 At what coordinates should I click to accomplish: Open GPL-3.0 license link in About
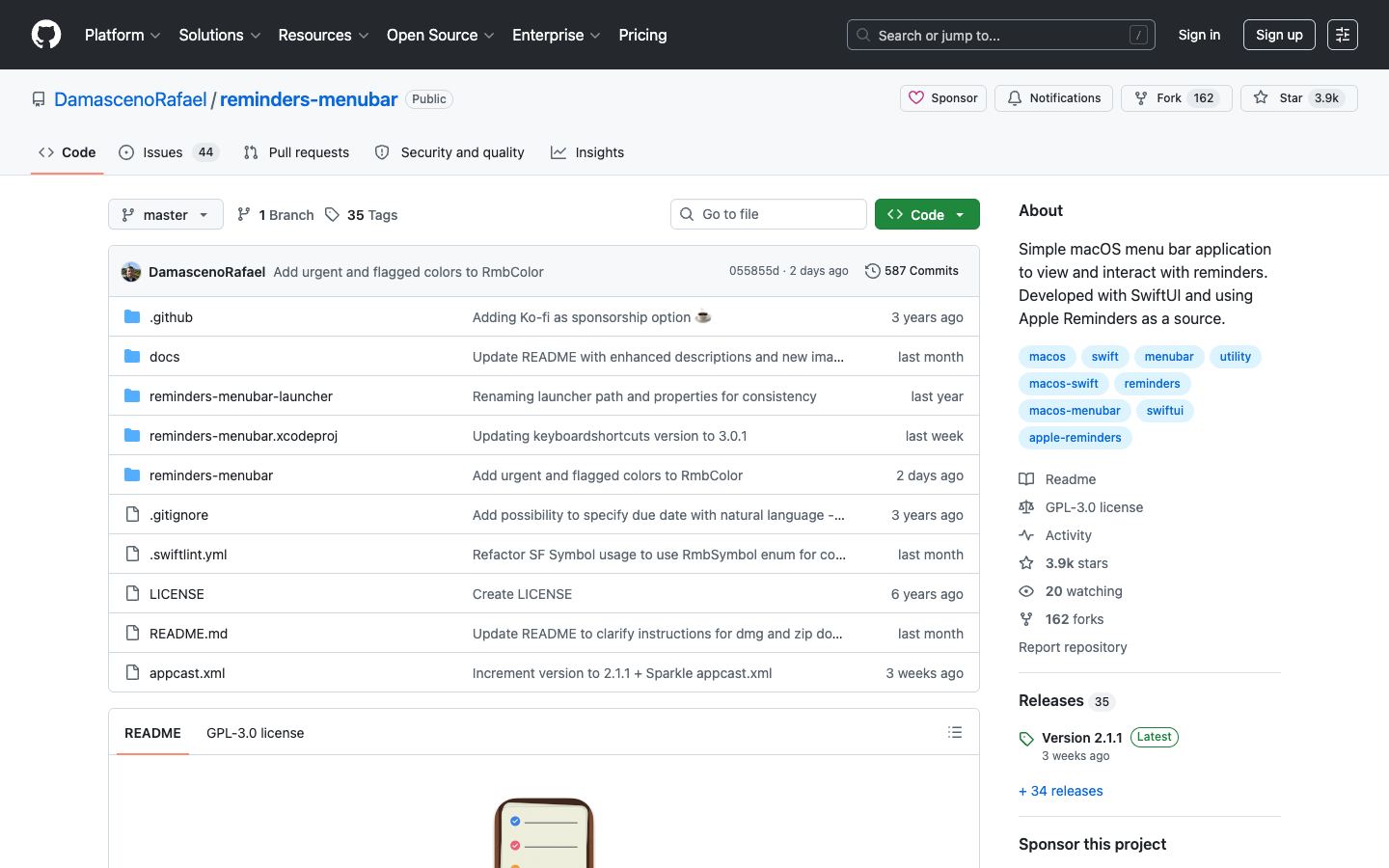point(1081,507)
